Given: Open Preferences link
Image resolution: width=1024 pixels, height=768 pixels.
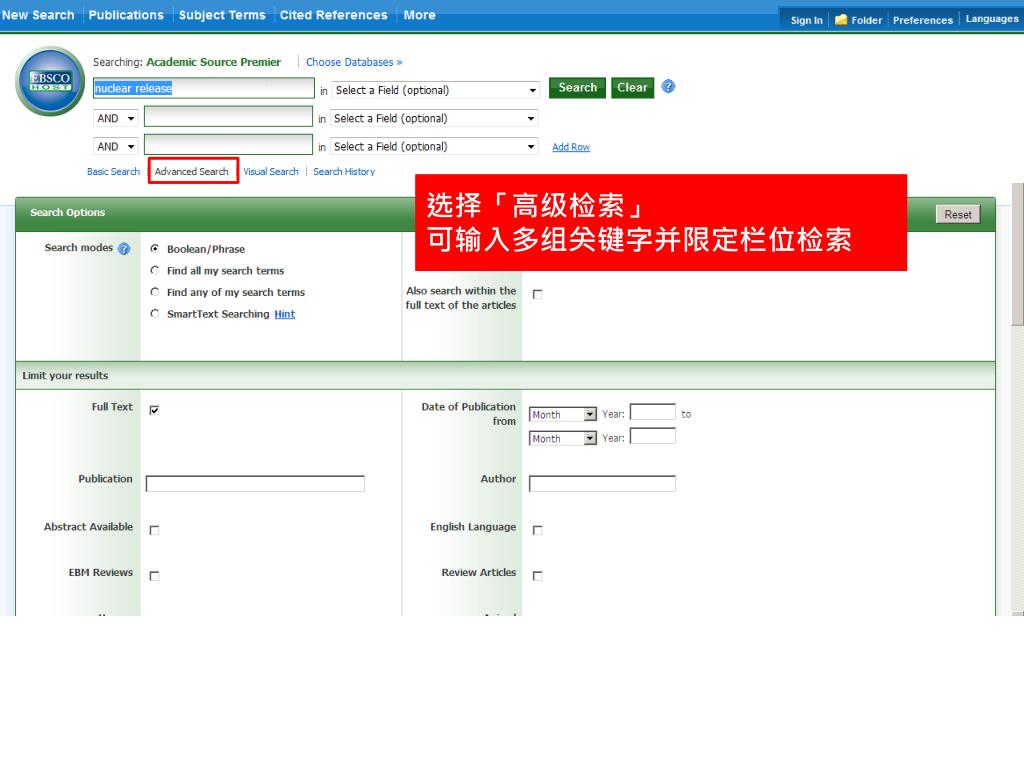Looking at the screenshot, I should coord(923,20).
